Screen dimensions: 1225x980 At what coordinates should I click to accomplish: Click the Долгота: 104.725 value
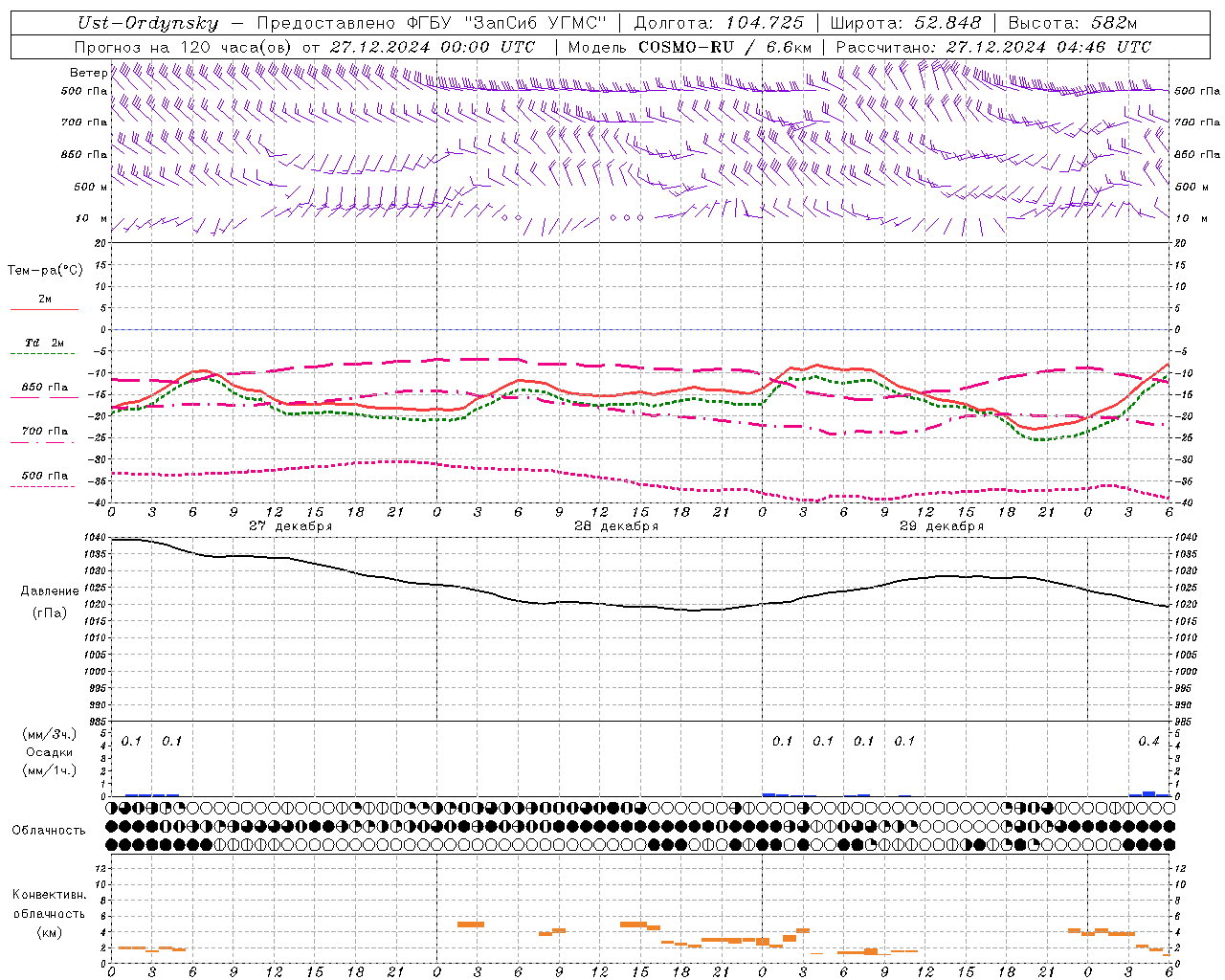pyautogui.click(x=719, y=24)
